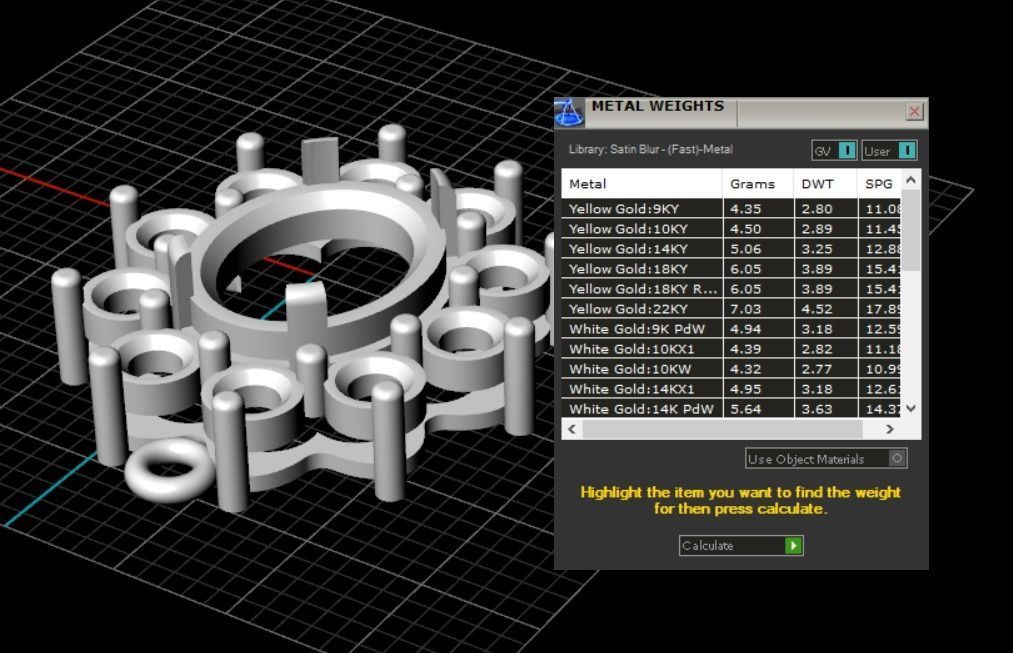The height and width of the screenshot is (653, 1013).
Task: Click the table's up scroll arrow
Action: click(911, 180)
